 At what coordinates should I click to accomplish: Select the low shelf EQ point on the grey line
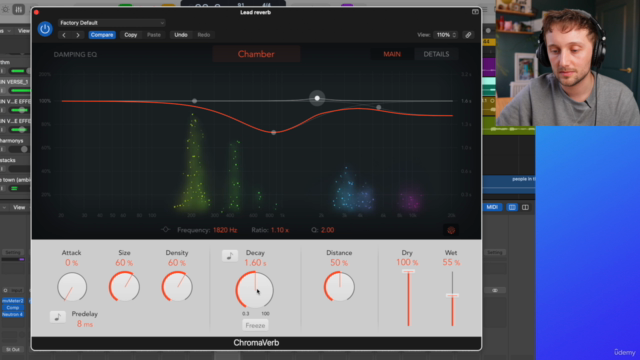(195, 101)
